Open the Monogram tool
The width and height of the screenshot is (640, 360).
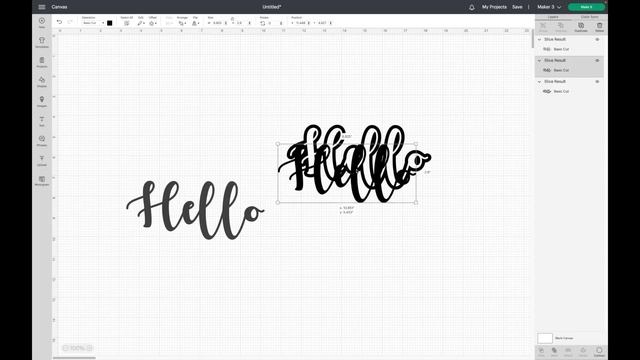click(x=42, y=180)
